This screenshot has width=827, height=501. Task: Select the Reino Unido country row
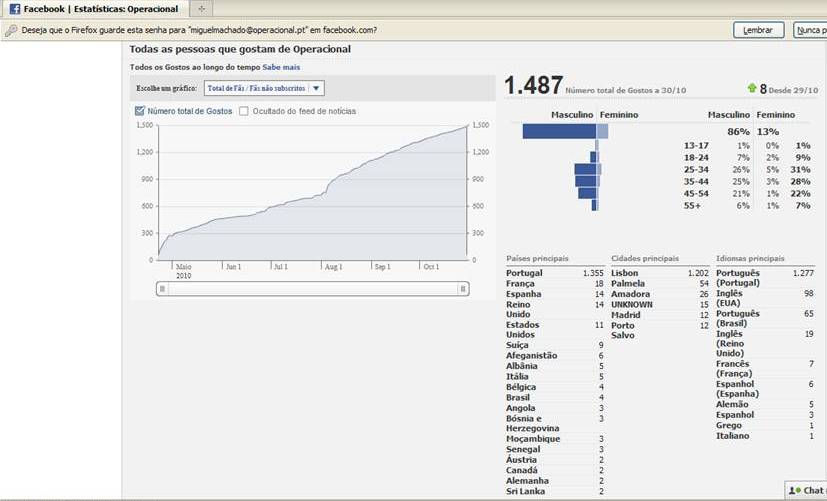554,310
